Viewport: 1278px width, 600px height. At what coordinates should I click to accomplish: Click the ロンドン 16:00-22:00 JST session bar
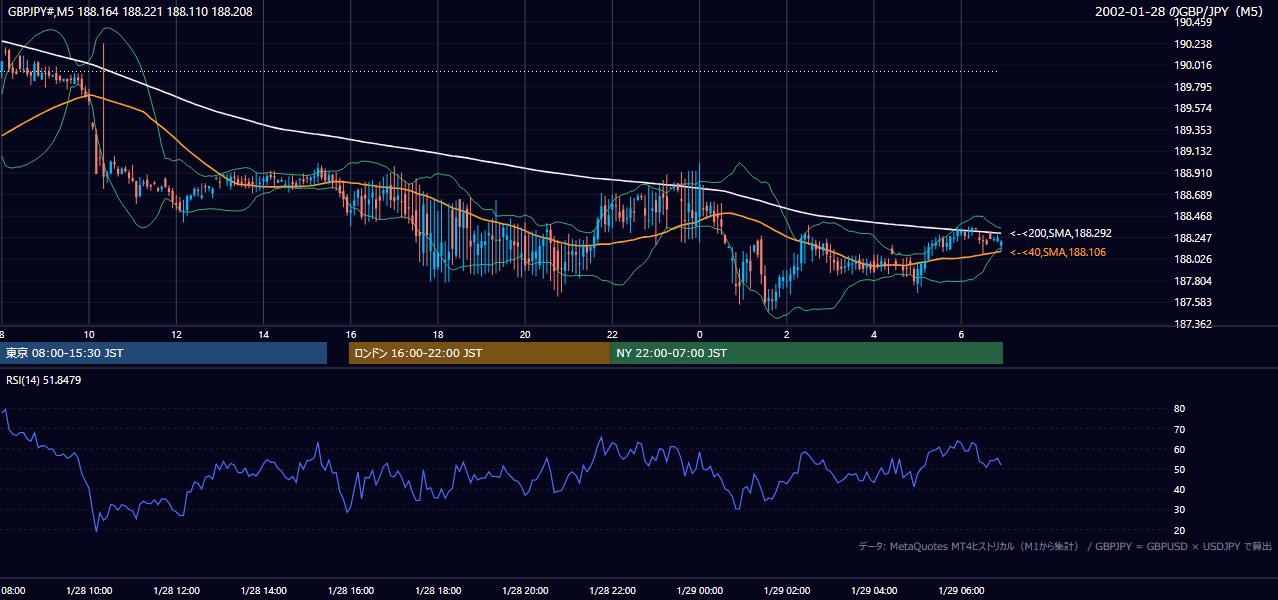tap(479, 353)
